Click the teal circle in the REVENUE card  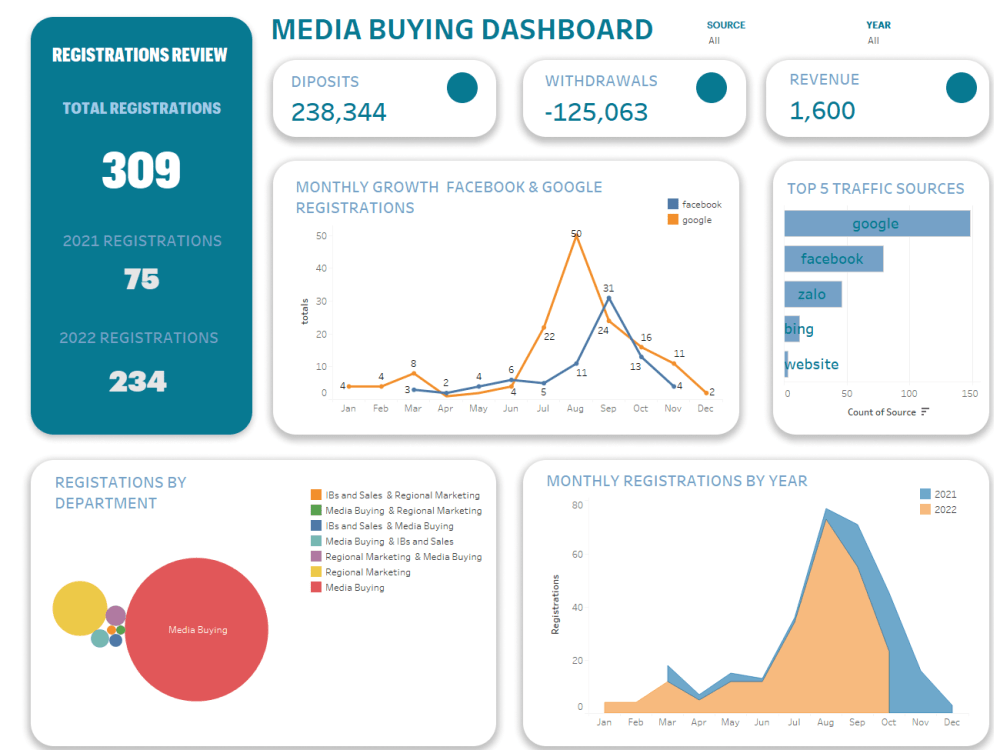961,88
